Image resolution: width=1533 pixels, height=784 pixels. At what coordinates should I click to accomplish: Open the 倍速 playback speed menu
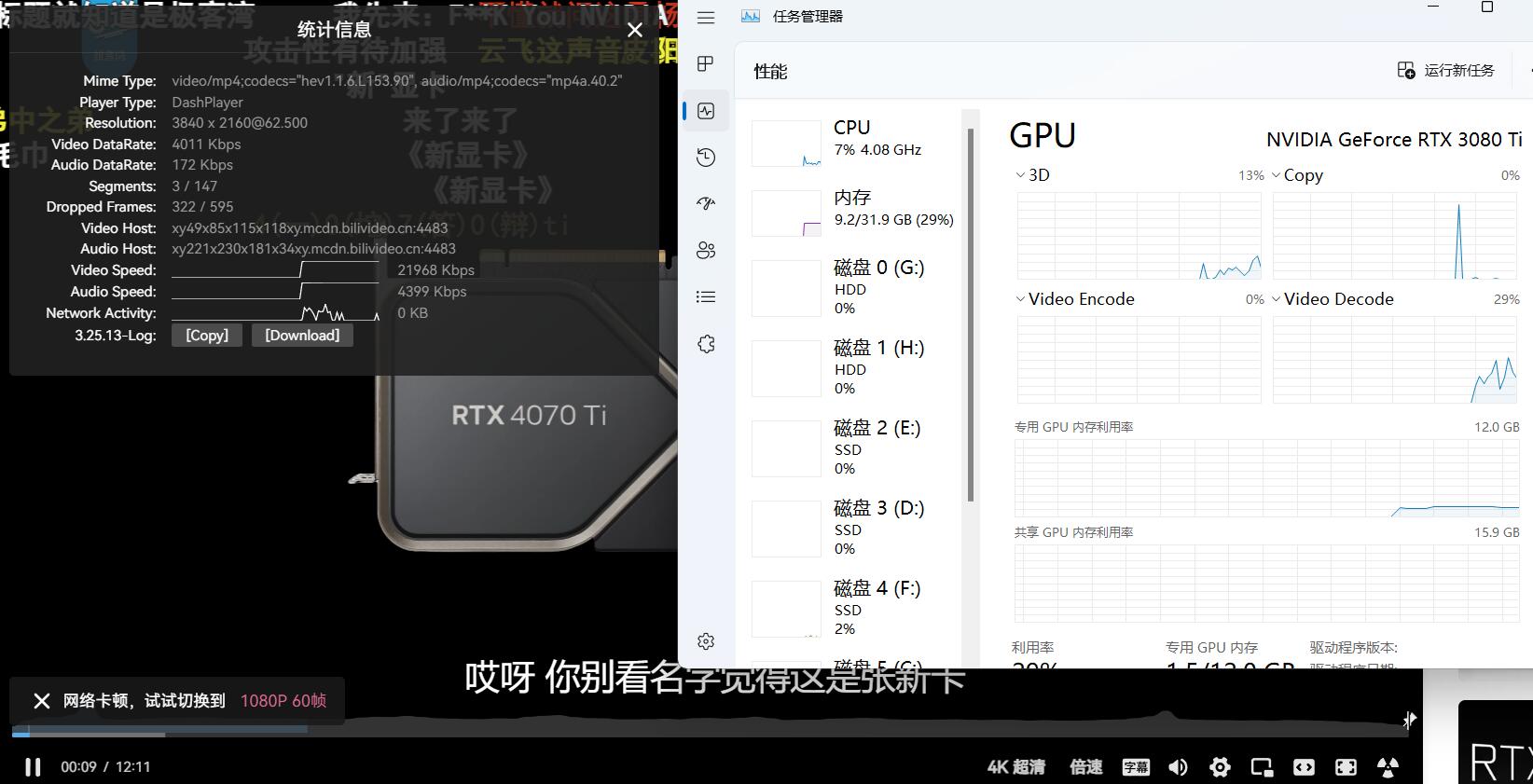[1086, 767]
